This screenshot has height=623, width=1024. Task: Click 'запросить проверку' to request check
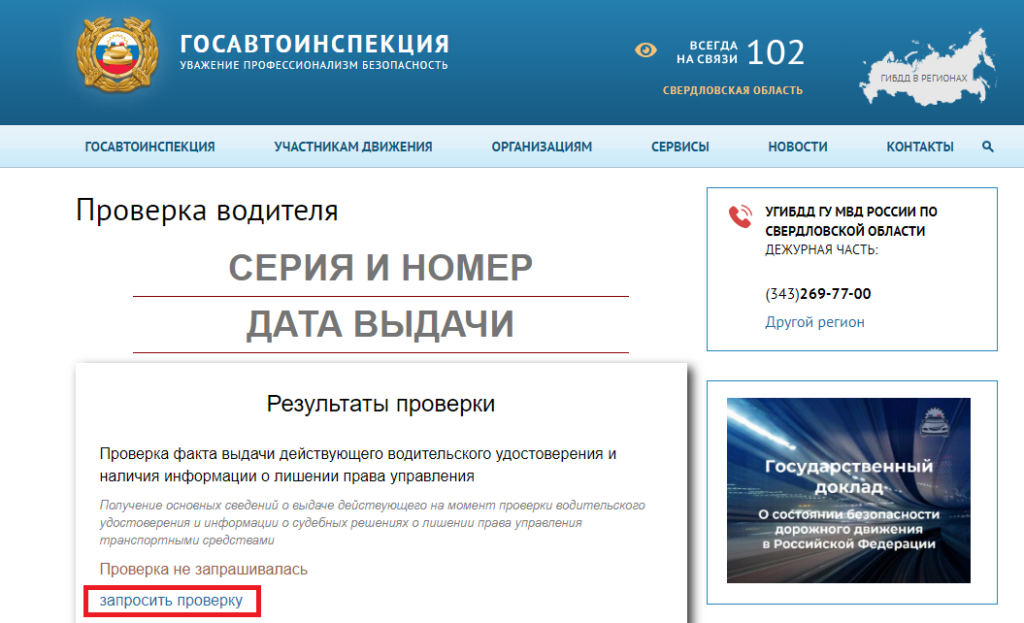point(171,601)
